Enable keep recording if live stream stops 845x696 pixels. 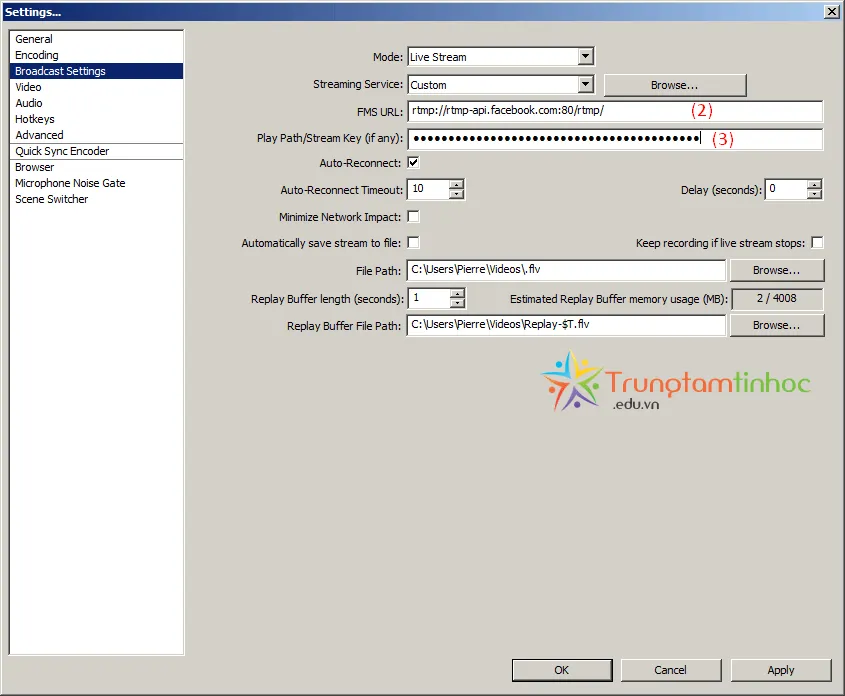click(817, 242)
